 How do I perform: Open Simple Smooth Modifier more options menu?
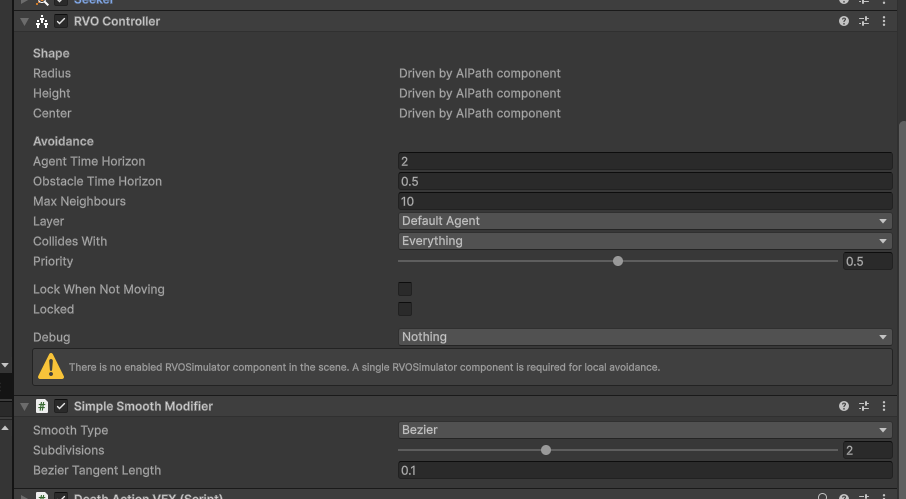tap(884, 406)
